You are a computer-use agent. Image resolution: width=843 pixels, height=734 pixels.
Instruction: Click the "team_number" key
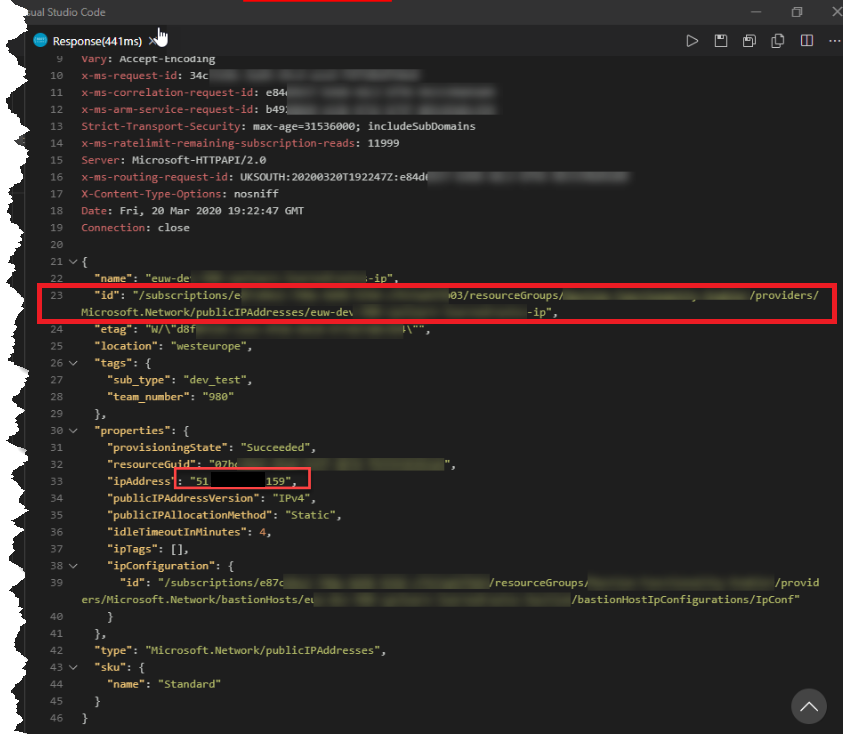point(148,397)
